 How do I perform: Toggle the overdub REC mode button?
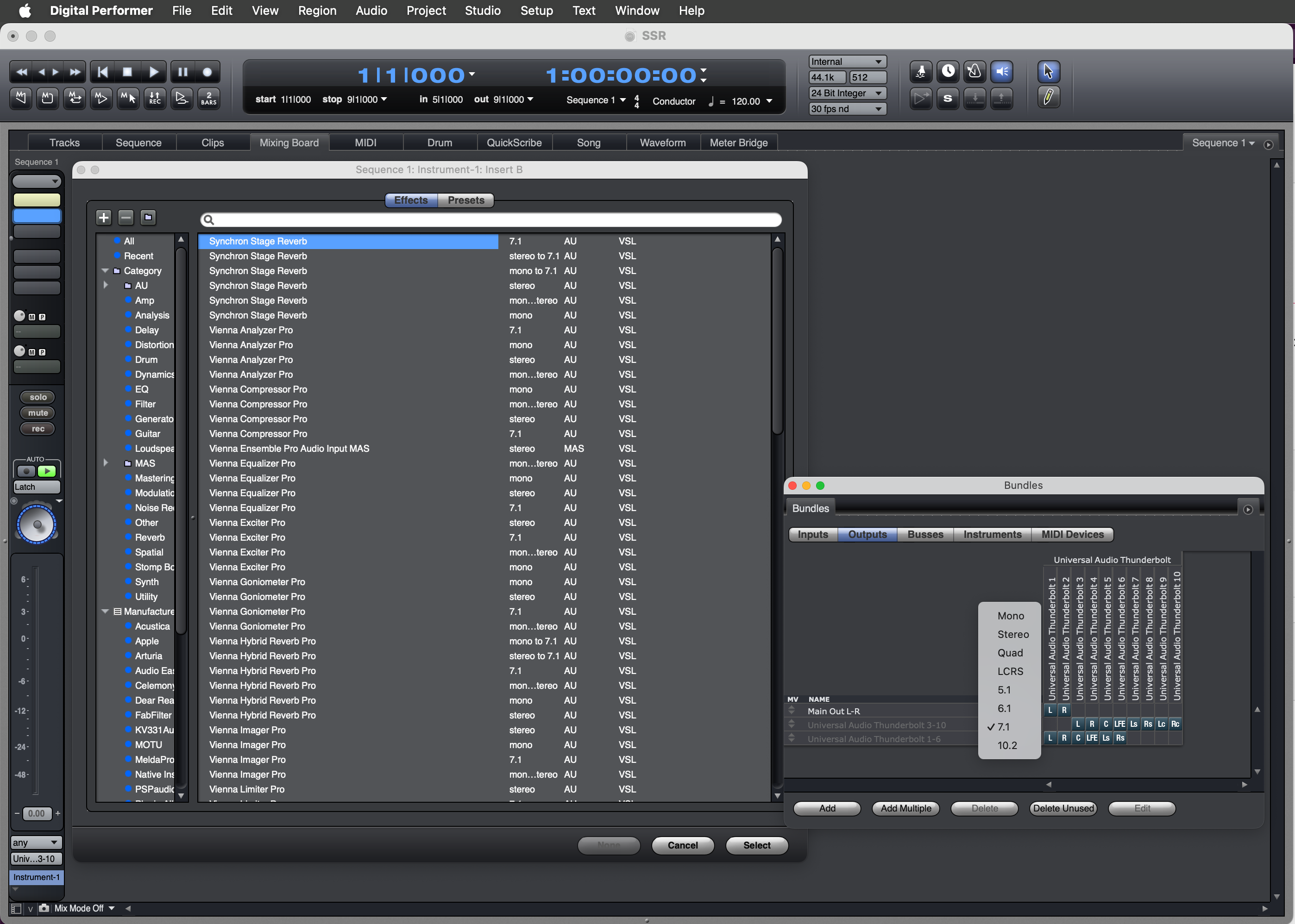click(155, 99)
